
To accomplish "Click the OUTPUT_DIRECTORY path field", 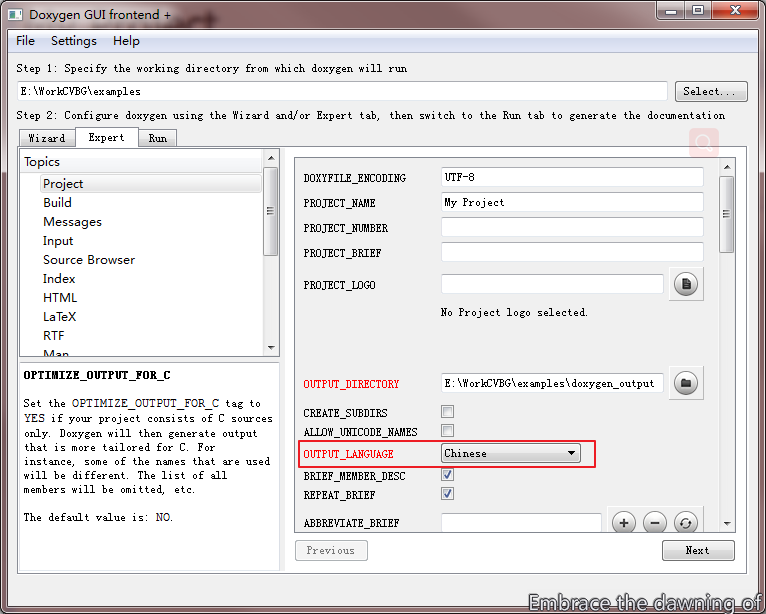I will pos(552,383).
